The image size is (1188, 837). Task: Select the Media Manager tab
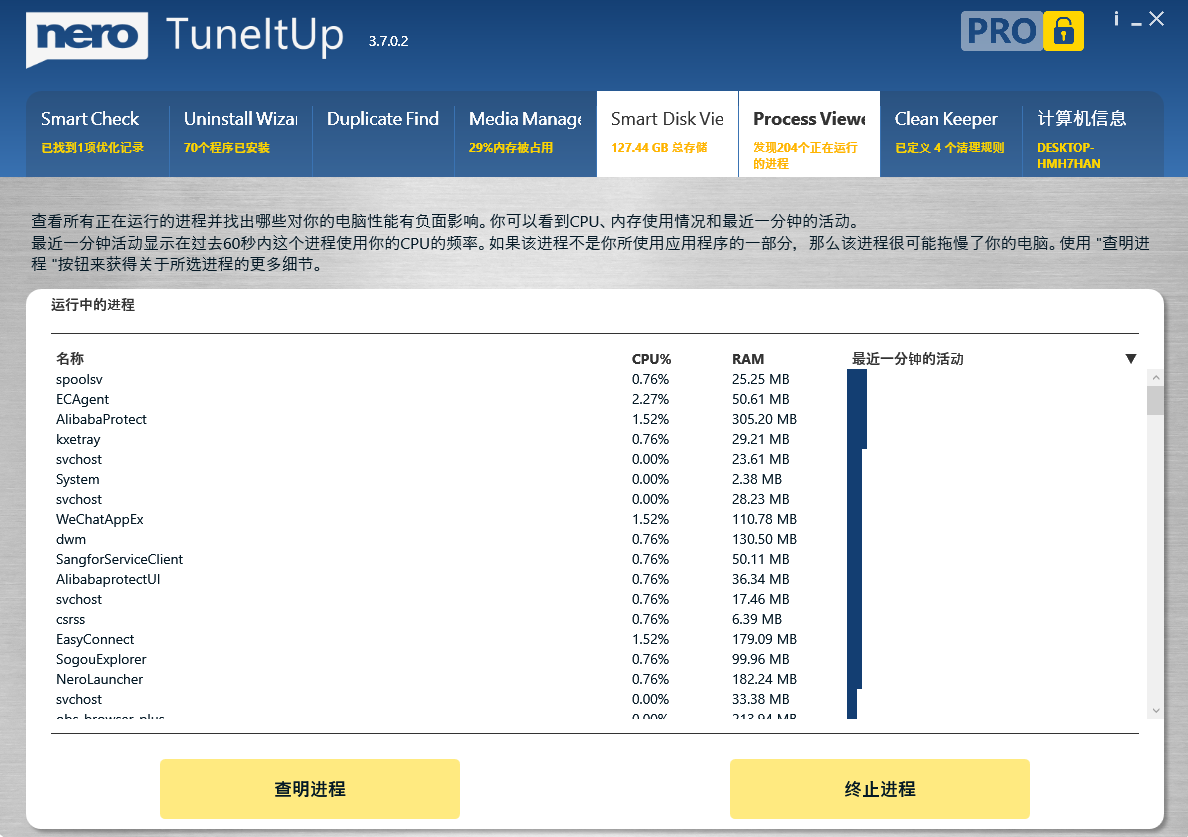(525, 134)
